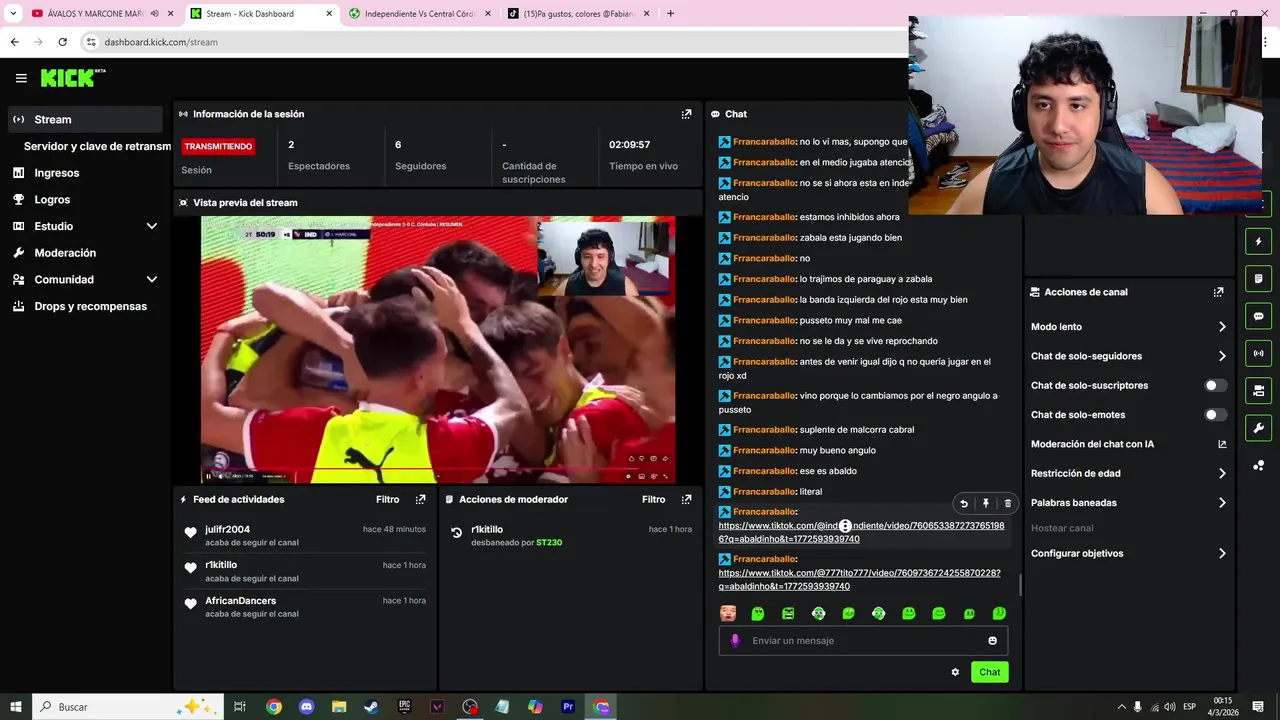
Task: Click the chat panel scrollbar
Action: click(1019, 584)
